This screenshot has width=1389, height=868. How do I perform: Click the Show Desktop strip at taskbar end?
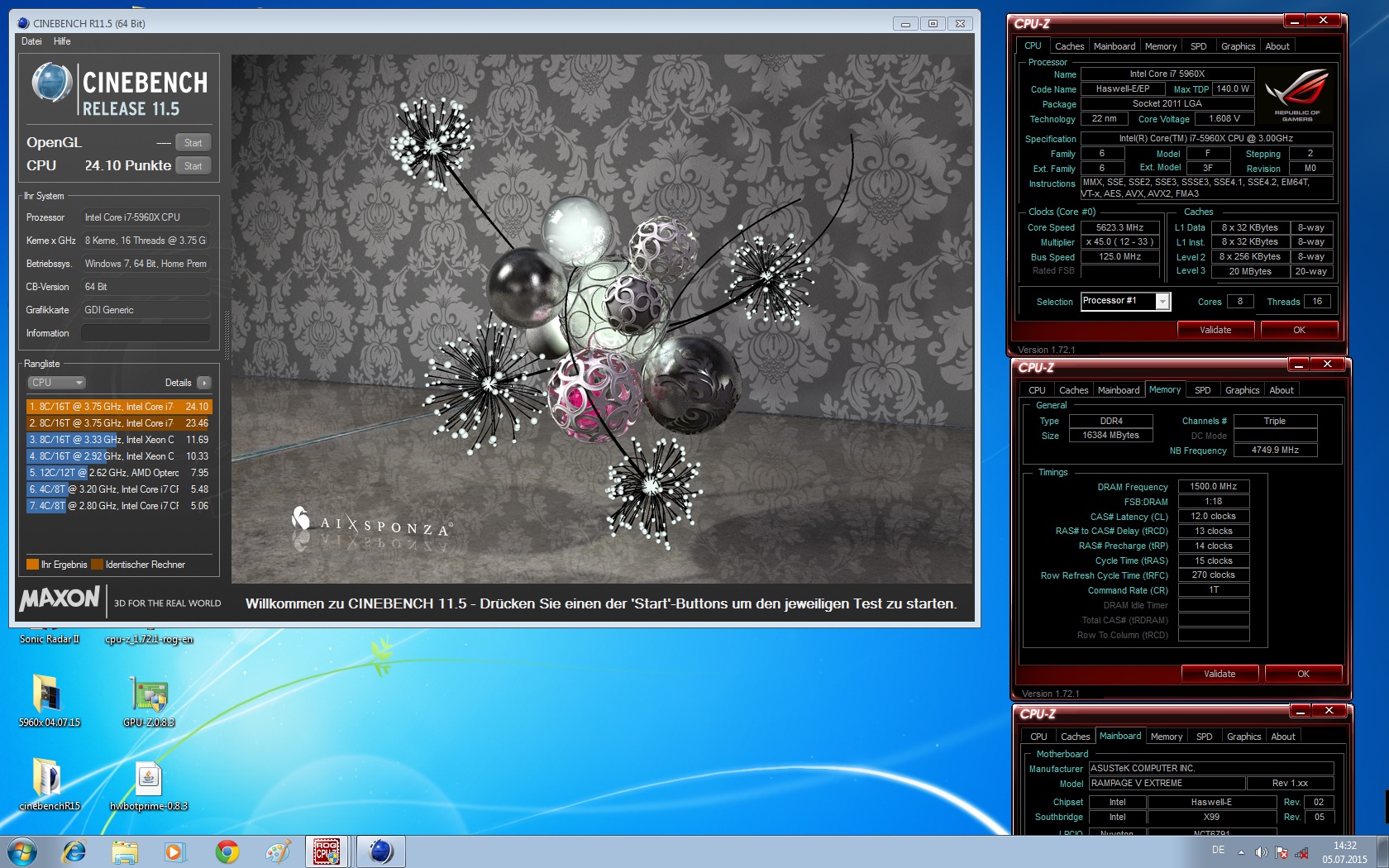[1382, 852]
